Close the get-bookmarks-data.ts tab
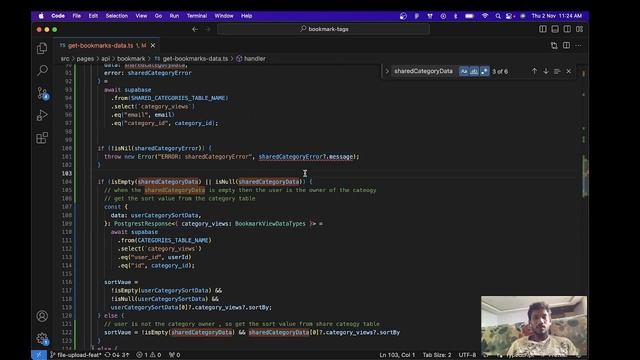The width and height of the screenshot is (640, 360). point(153,45)
